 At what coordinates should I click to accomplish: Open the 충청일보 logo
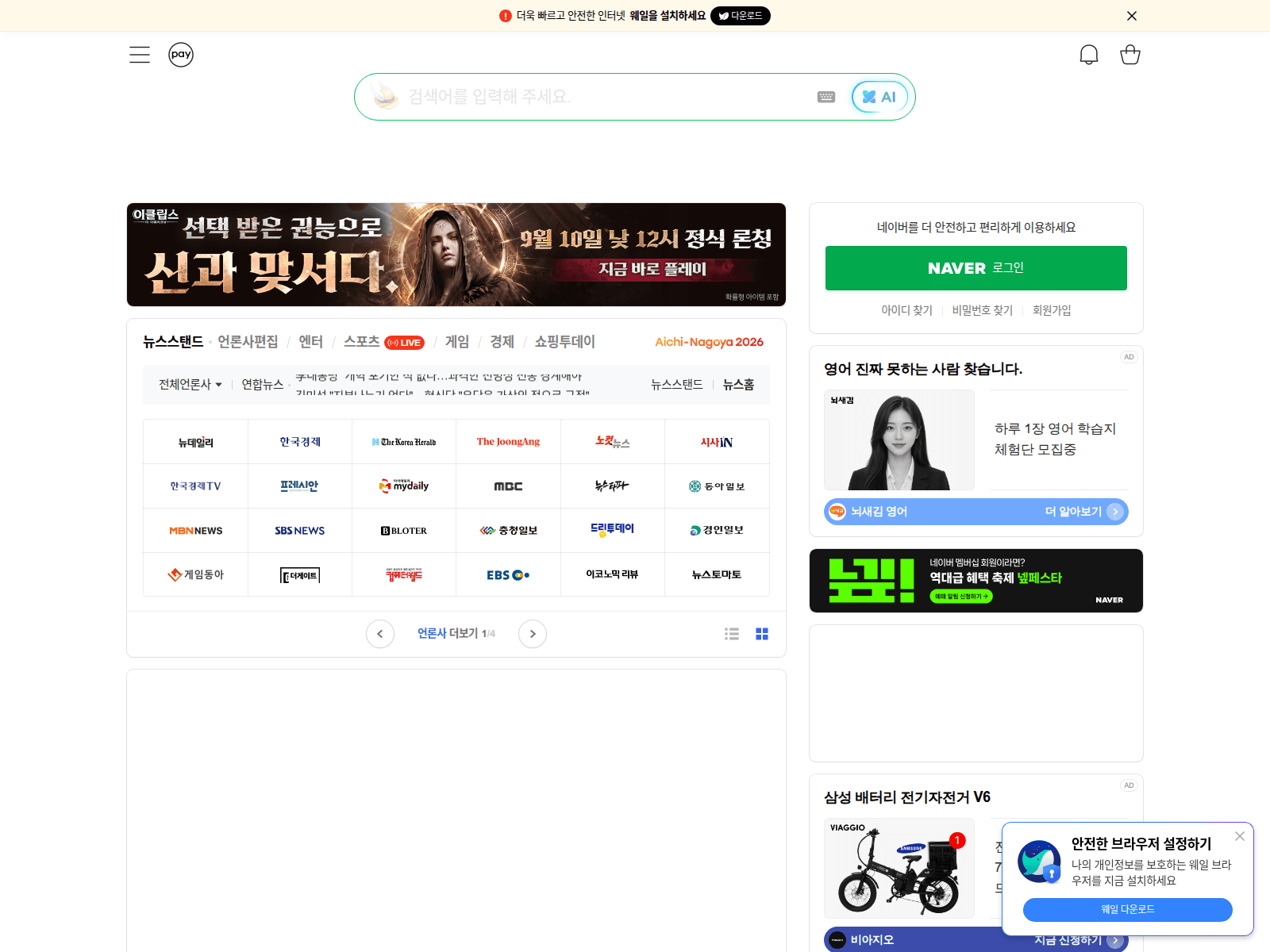pyautogui.click(x=508, y=531)
